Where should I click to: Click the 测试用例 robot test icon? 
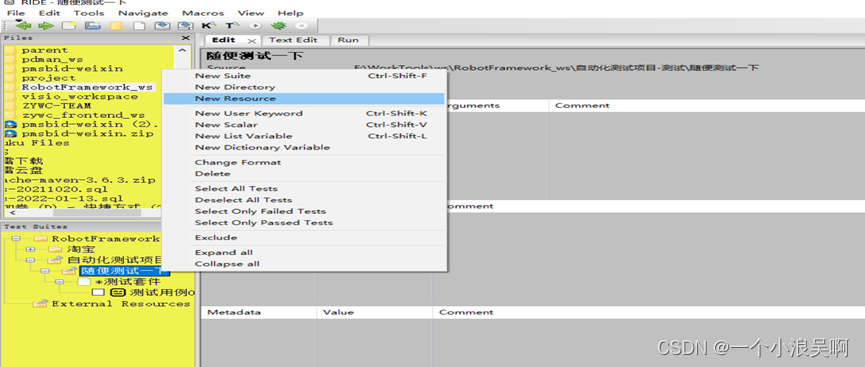point(118,292)
